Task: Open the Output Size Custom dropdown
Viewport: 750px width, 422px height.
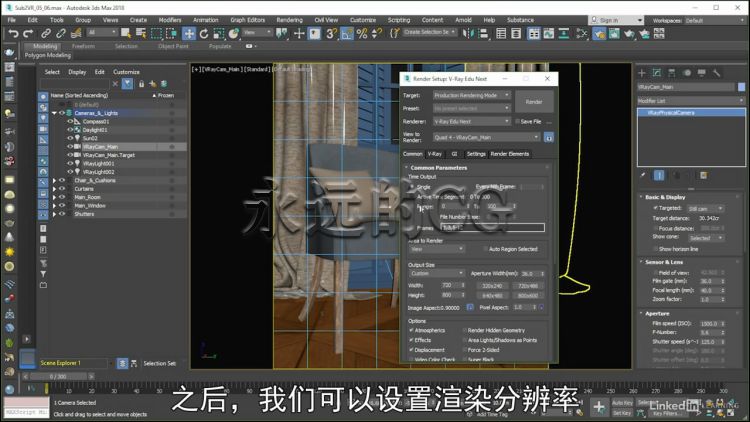Action: pyautogui.click(x=437, y=273)
